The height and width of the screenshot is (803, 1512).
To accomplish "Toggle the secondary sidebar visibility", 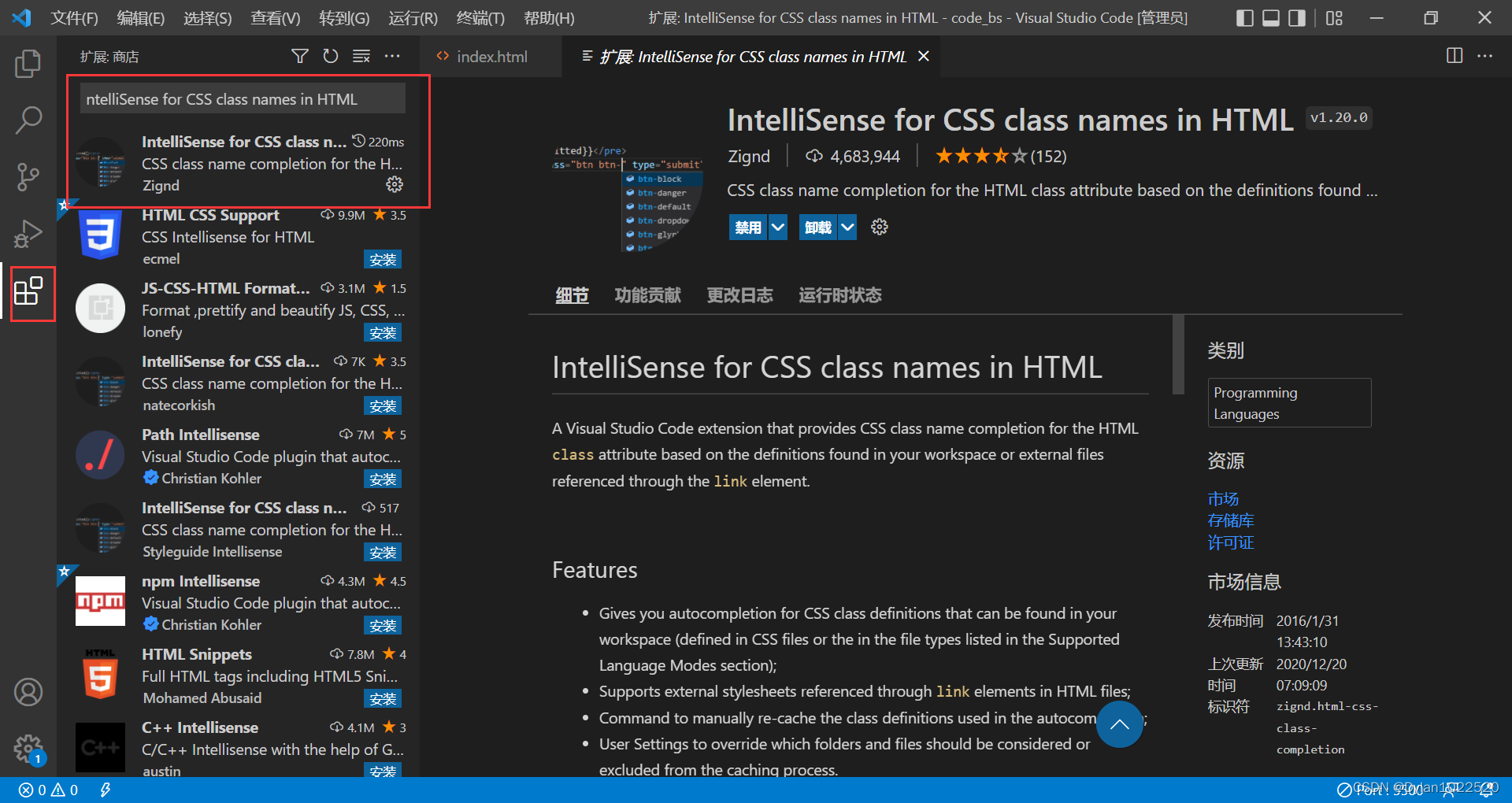I will click(x=1297, y=17).
